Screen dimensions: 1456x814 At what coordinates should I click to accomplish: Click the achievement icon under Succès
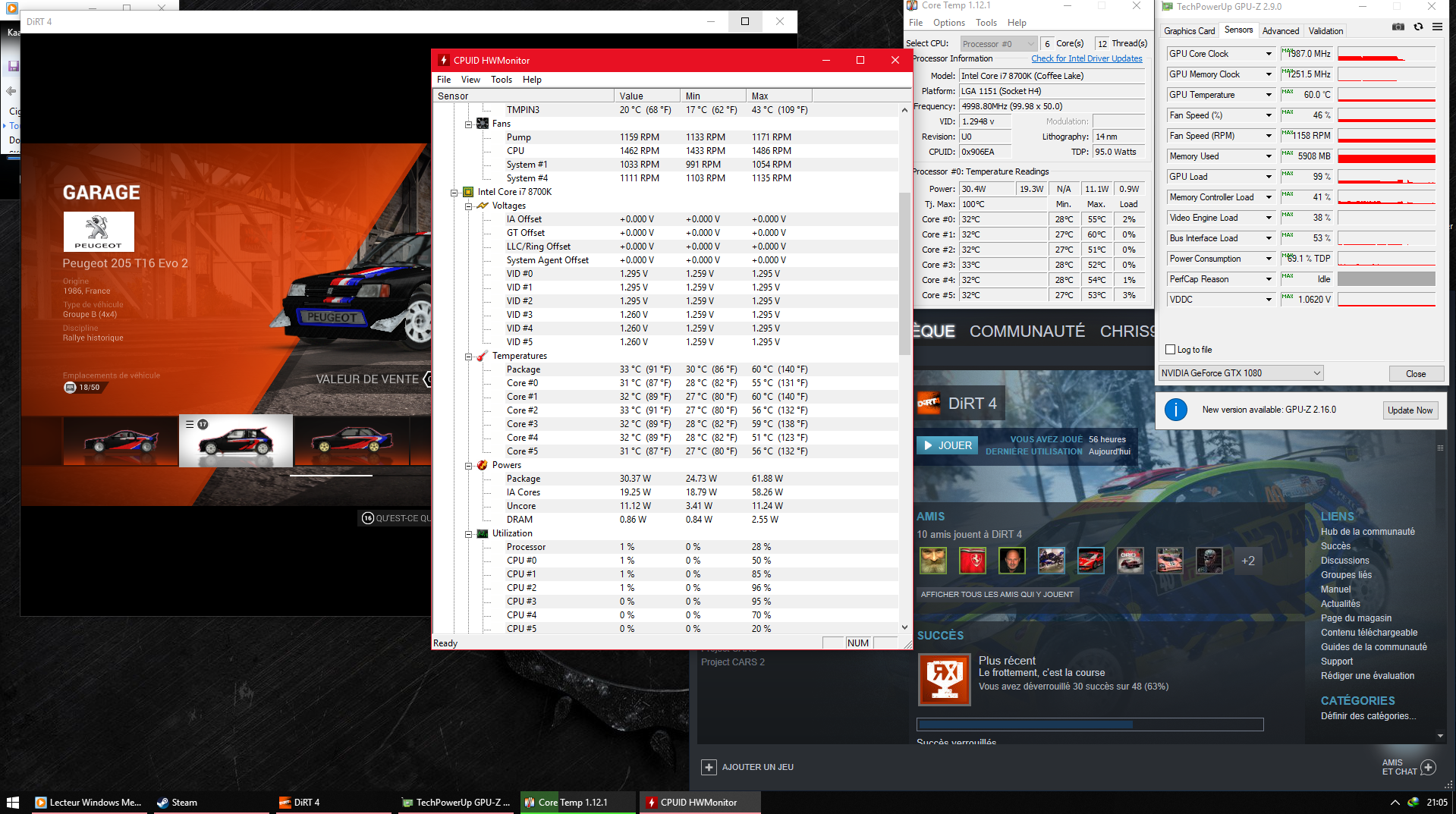tap(944, 680)
